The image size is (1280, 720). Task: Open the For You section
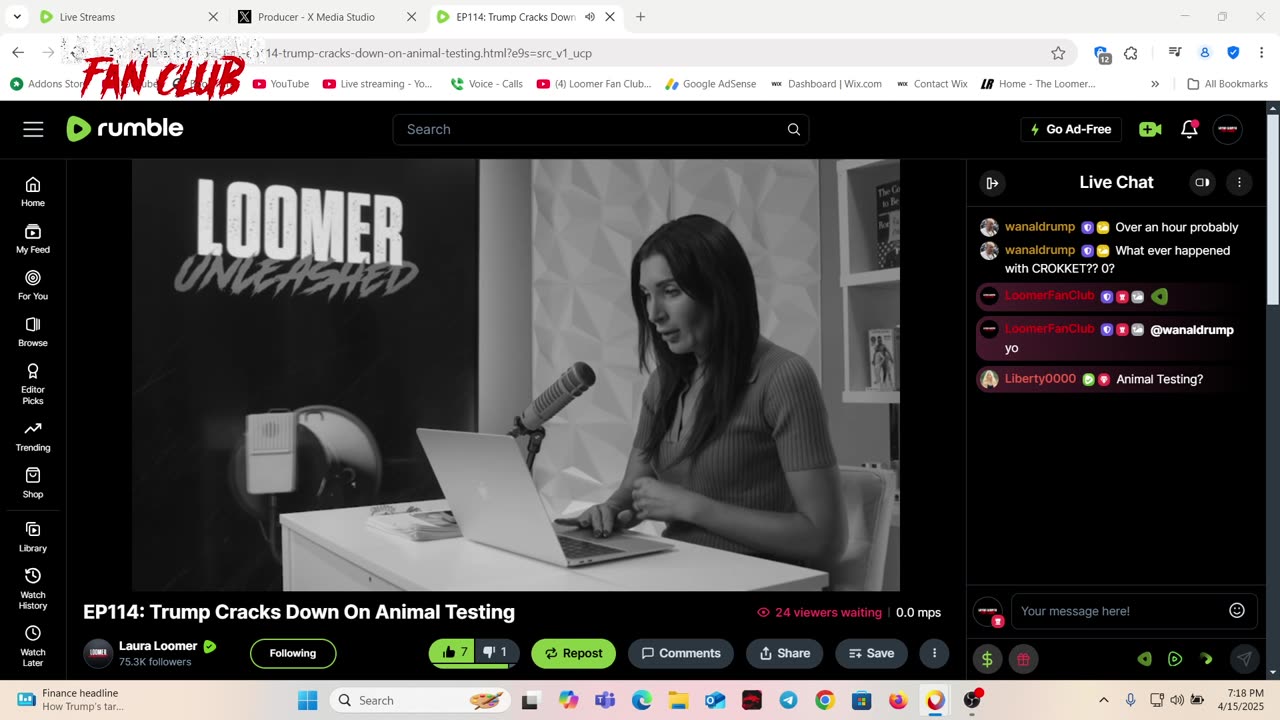pyautogui.click(x=33, y=285)
